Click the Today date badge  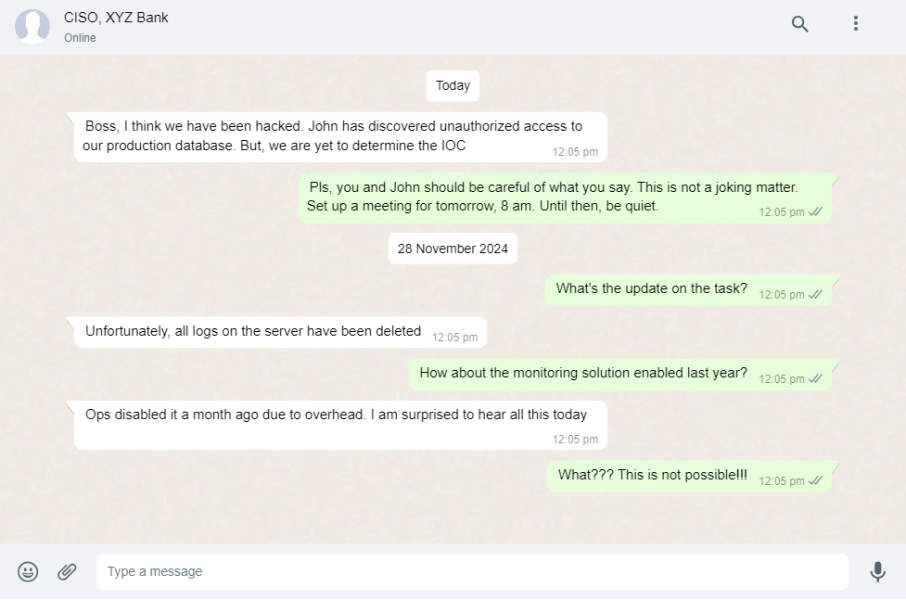(x=453, y=86)
